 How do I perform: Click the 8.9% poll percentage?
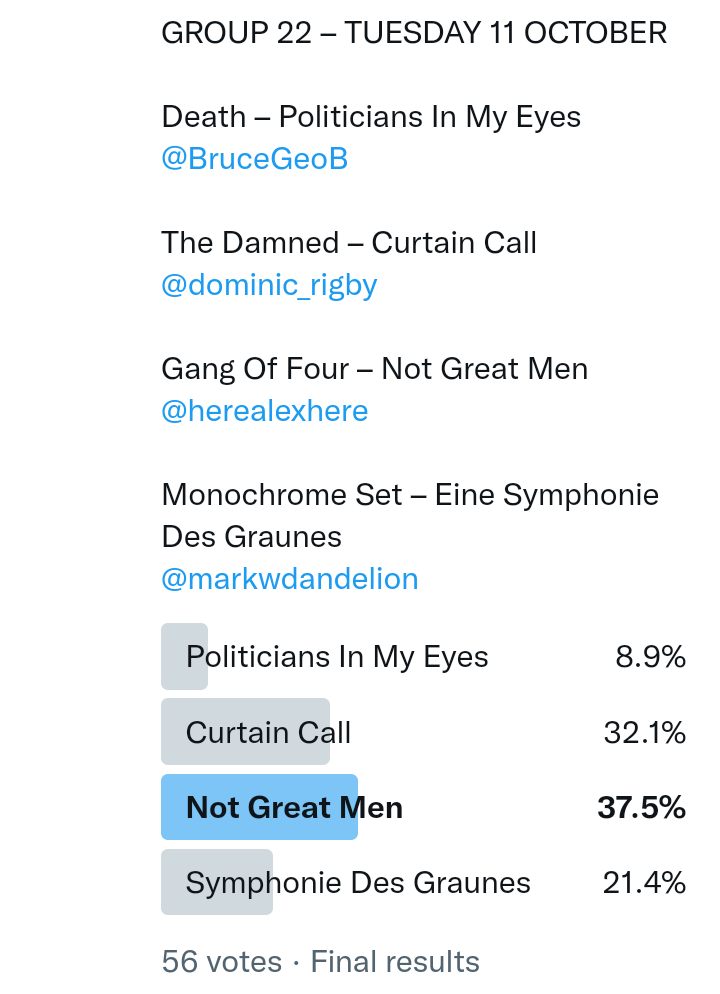[x=650, y=657]
